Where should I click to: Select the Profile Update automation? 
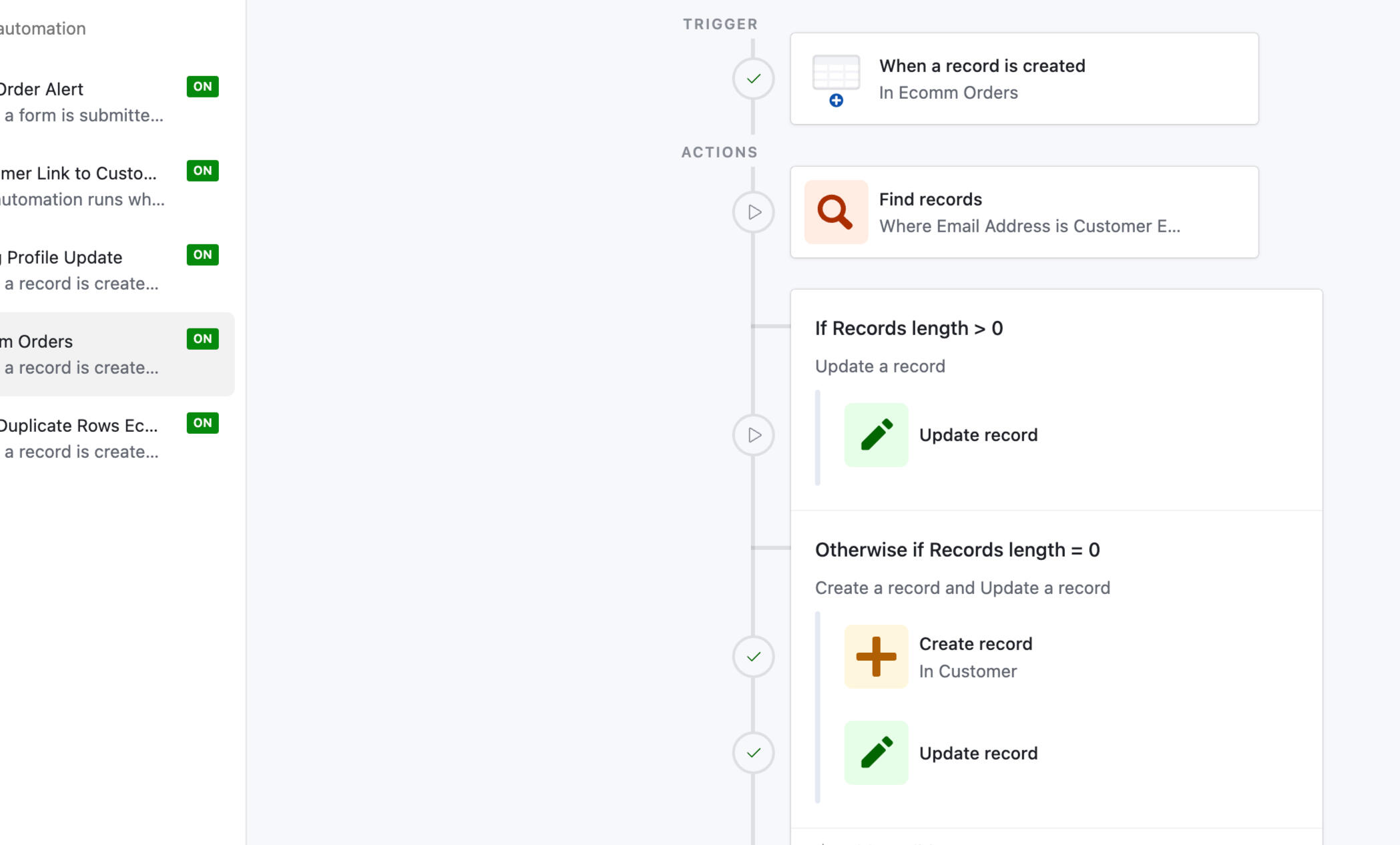coord(80,270)
